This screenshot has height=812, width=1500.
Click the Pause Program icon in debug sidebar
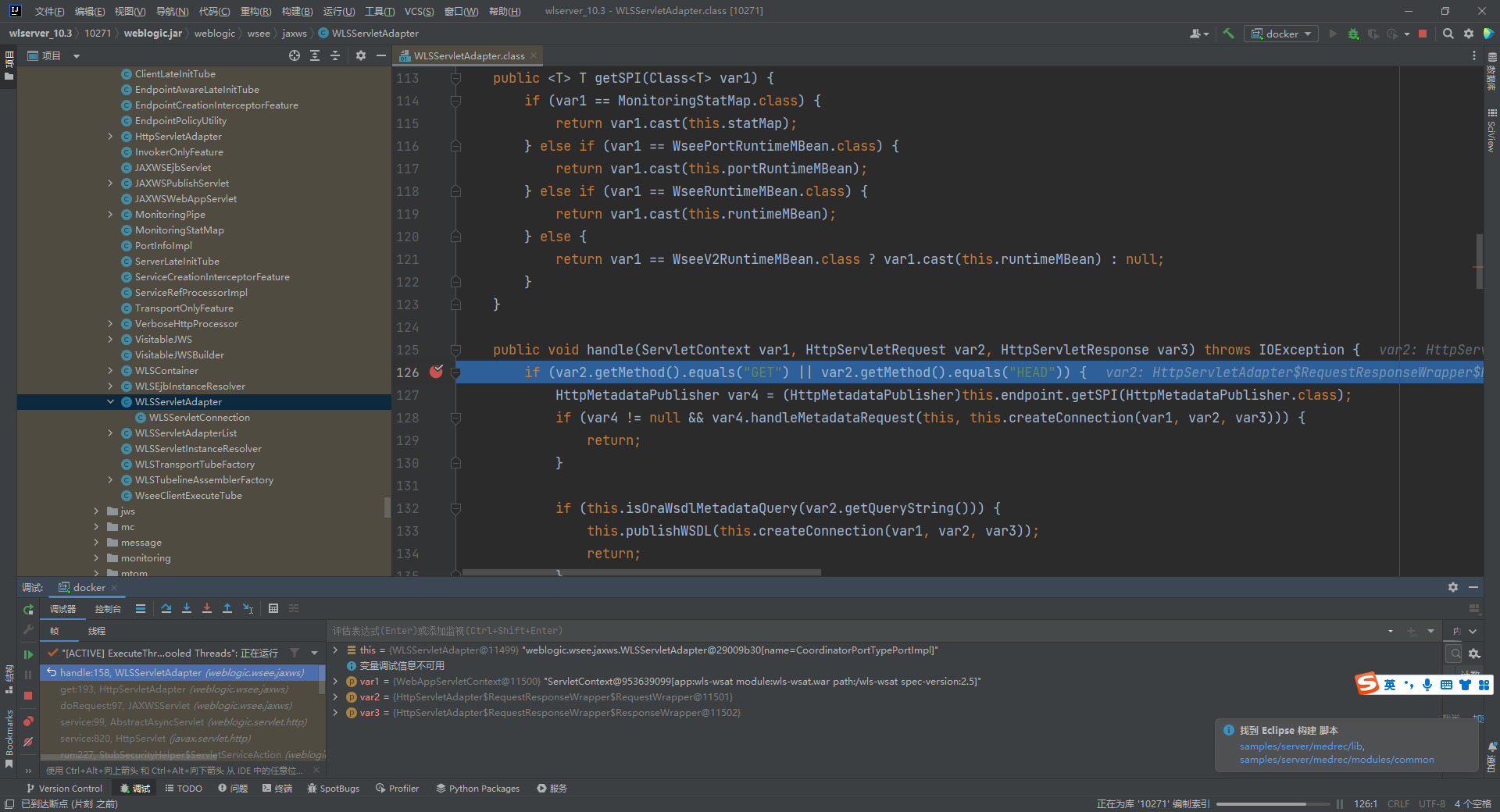28,675
